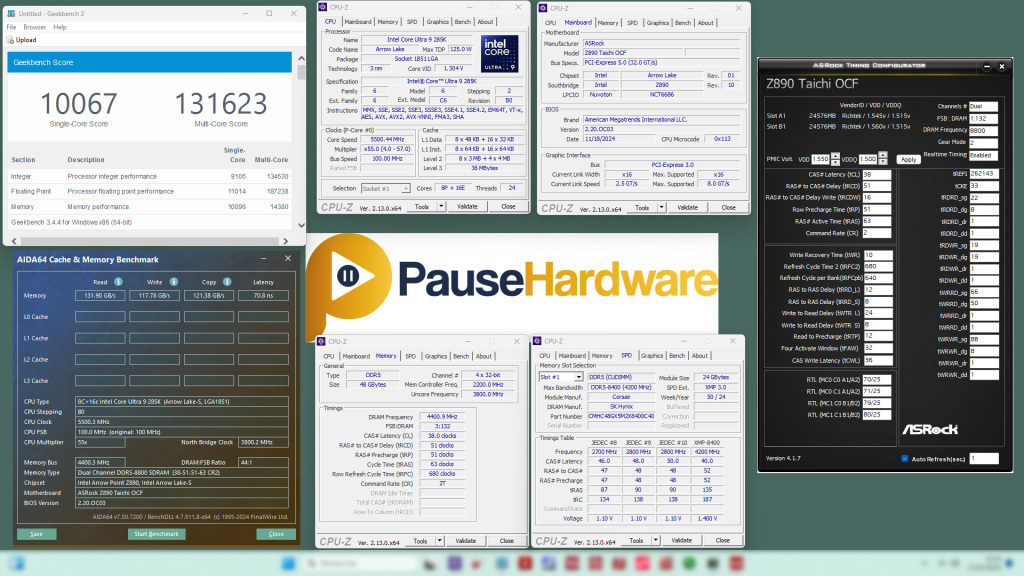Expand the Tools arrow in the CPU-Z processor window
Screen dimensions: 1024x576
click(x=441, y=206)
